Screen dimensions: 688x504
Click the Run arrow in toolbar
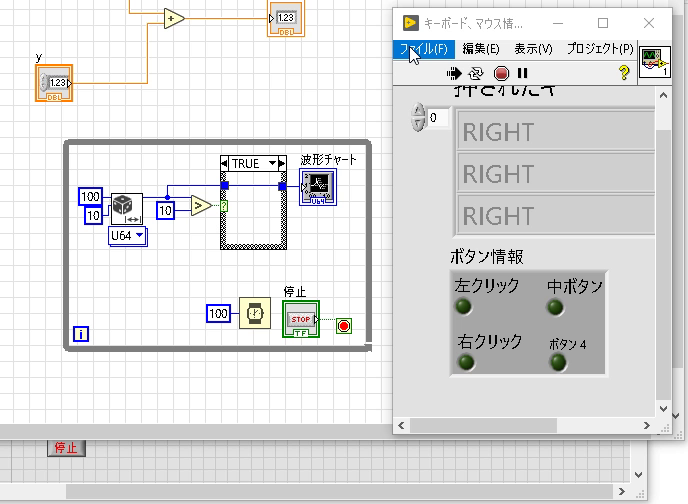[x=454, y=73]
